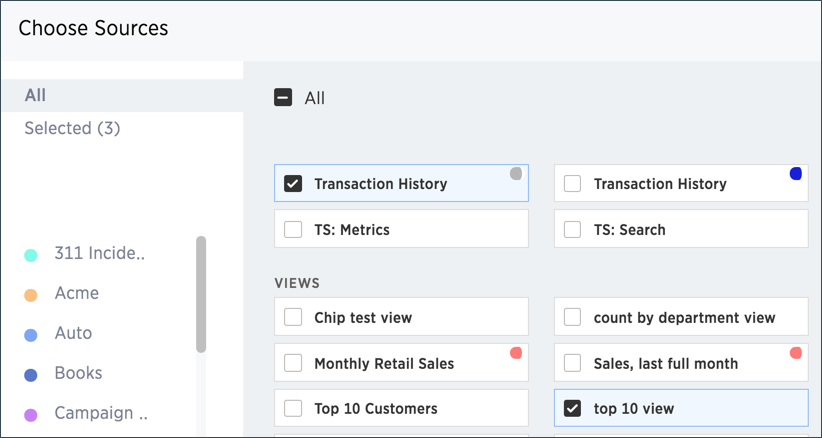Filter by the Books sticker label
The height and width of the screenshot is (438, 822).
tap(78, 373)
